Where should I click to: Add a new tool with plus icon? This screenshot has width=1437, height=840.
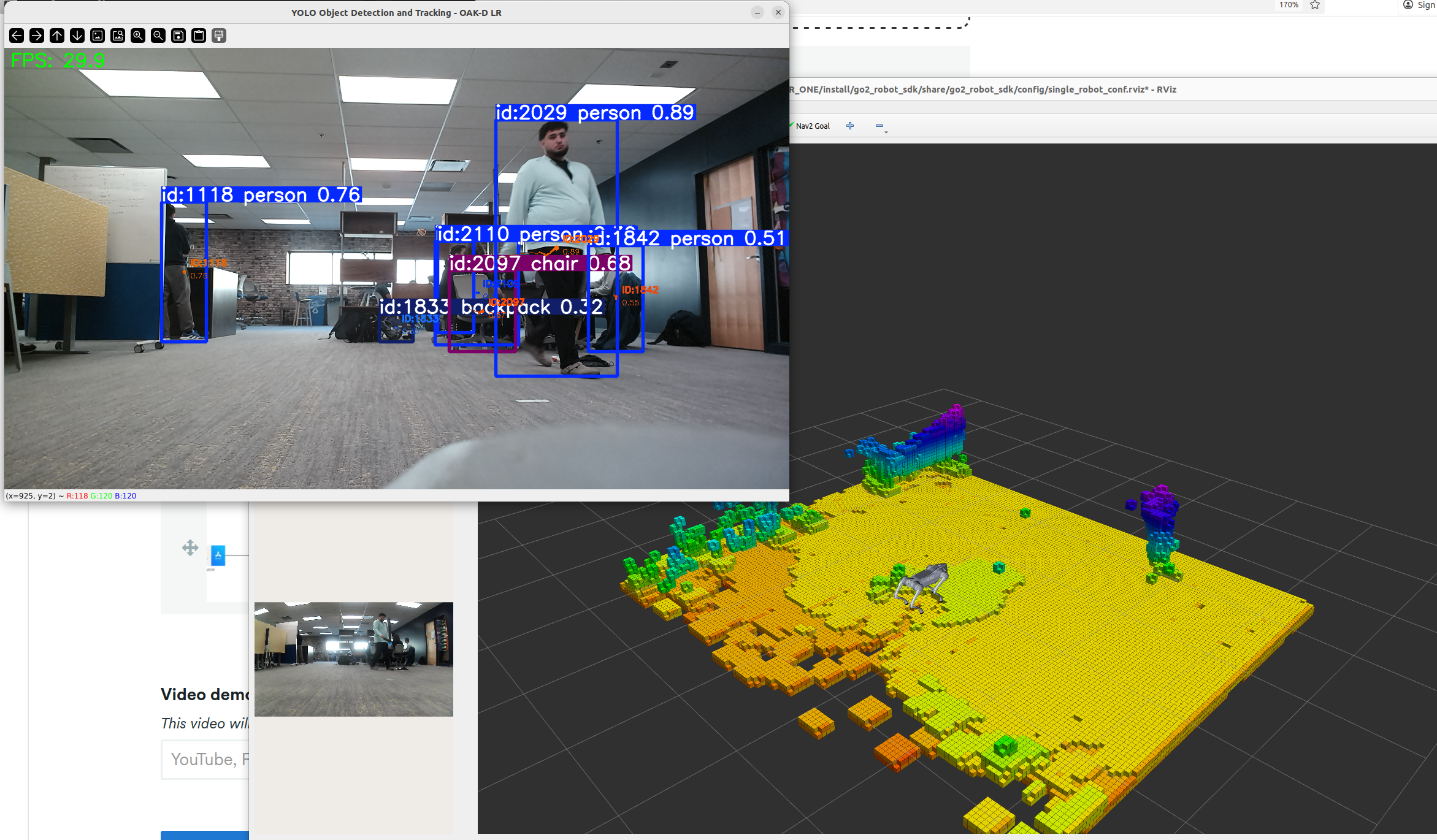(x=850, y=126)
